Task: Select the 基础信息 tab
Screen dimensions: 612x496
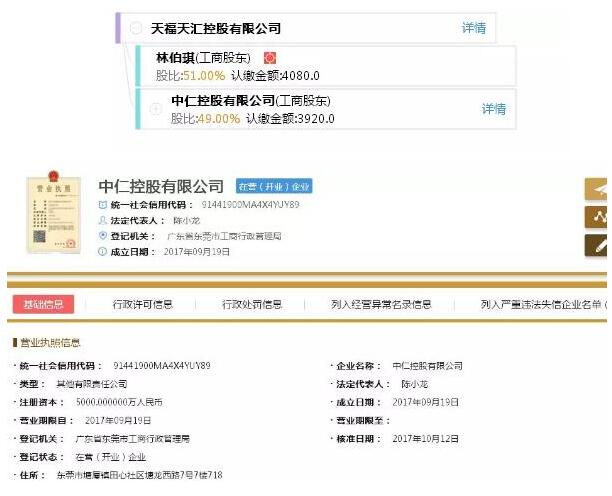Action: coord(43,305)
